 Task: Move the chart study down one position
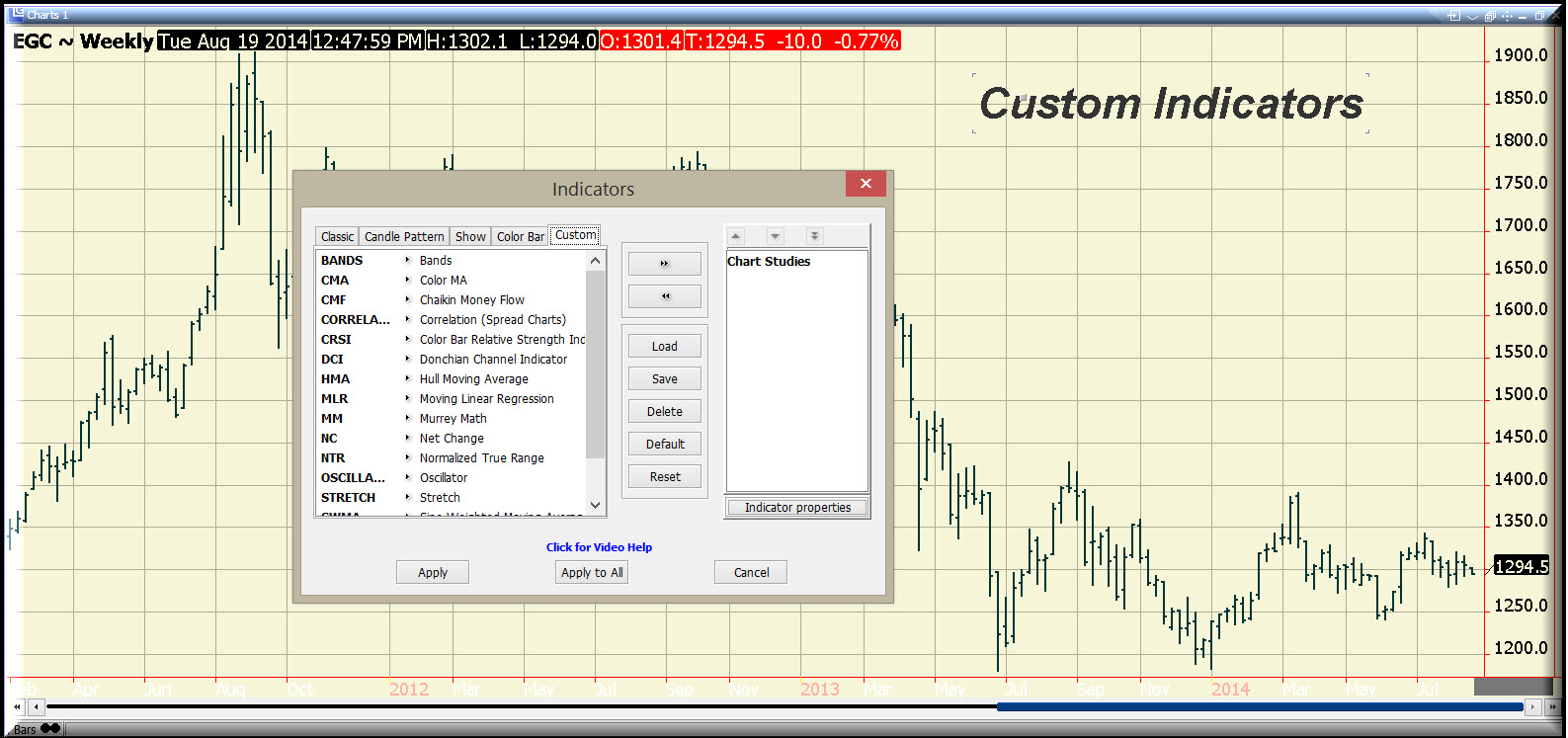click(775, 236)
